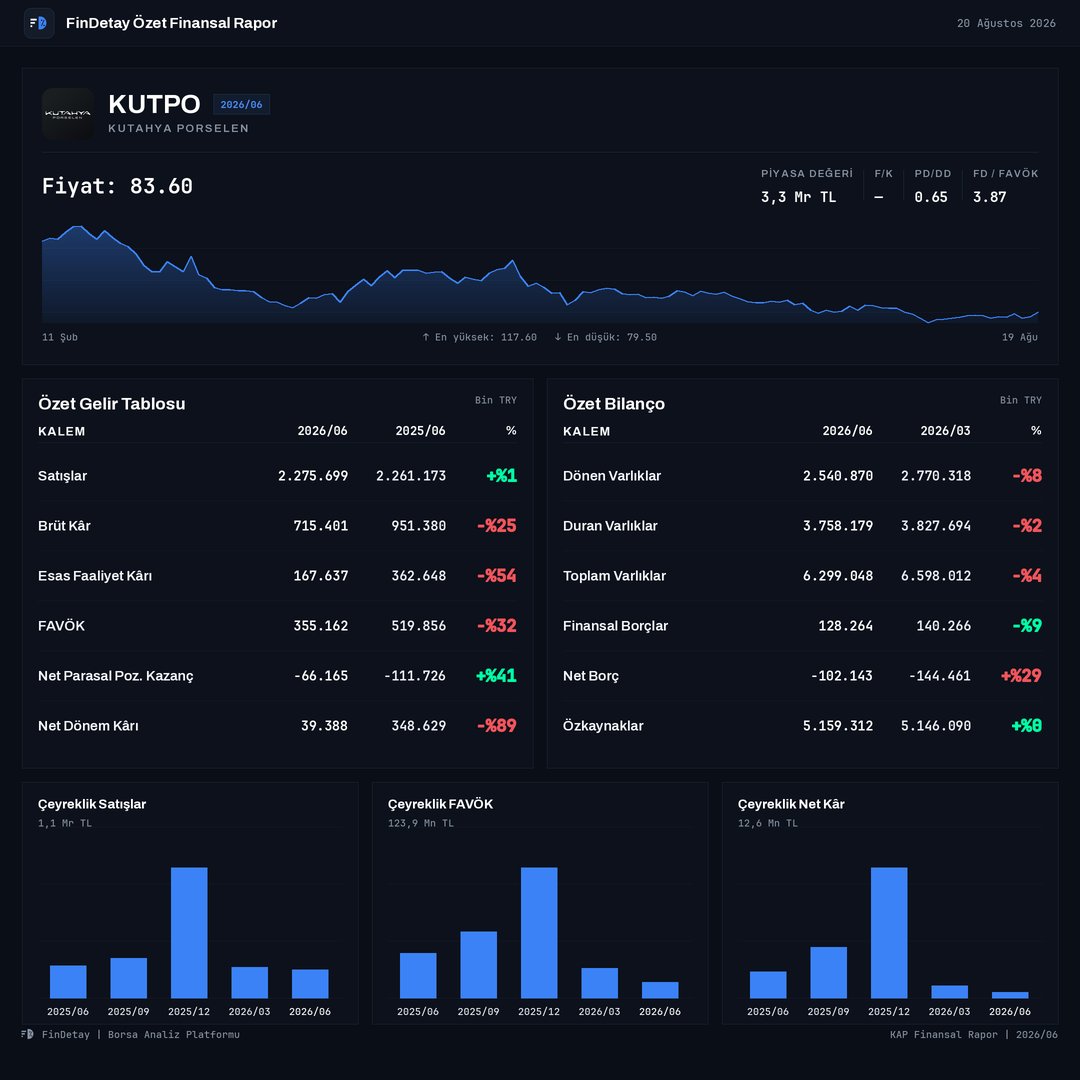Click the 'Fiyat: 83.60' price text

[x=117, y=186]
